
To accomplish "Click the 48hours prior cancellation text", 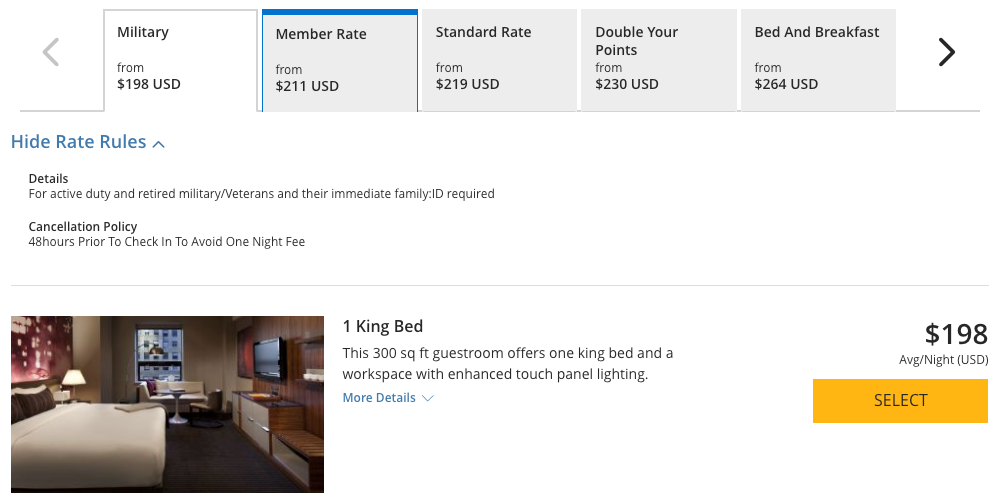I will point(166,242).
